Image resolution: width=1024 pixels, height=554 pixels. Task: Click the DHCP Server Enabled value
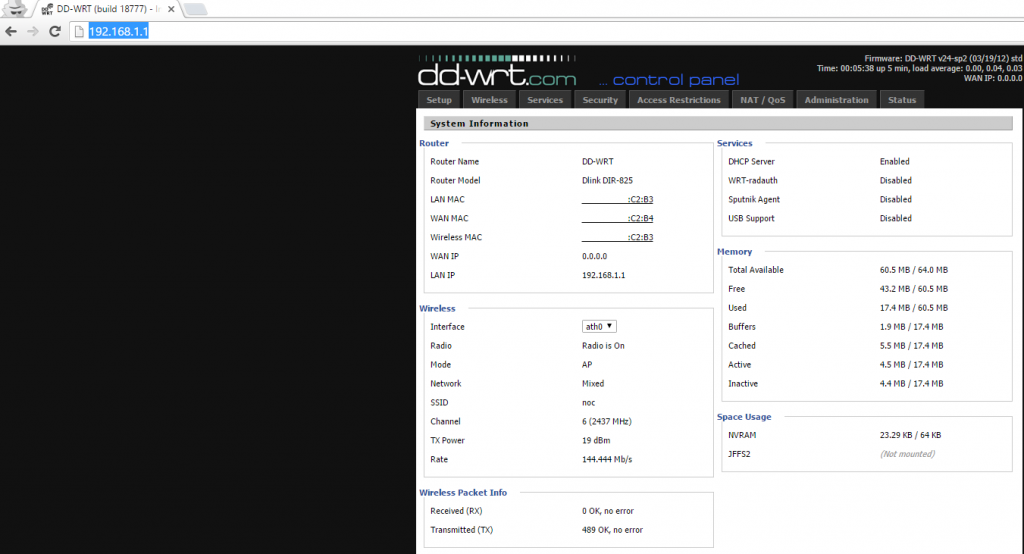(x=894, y=161)
